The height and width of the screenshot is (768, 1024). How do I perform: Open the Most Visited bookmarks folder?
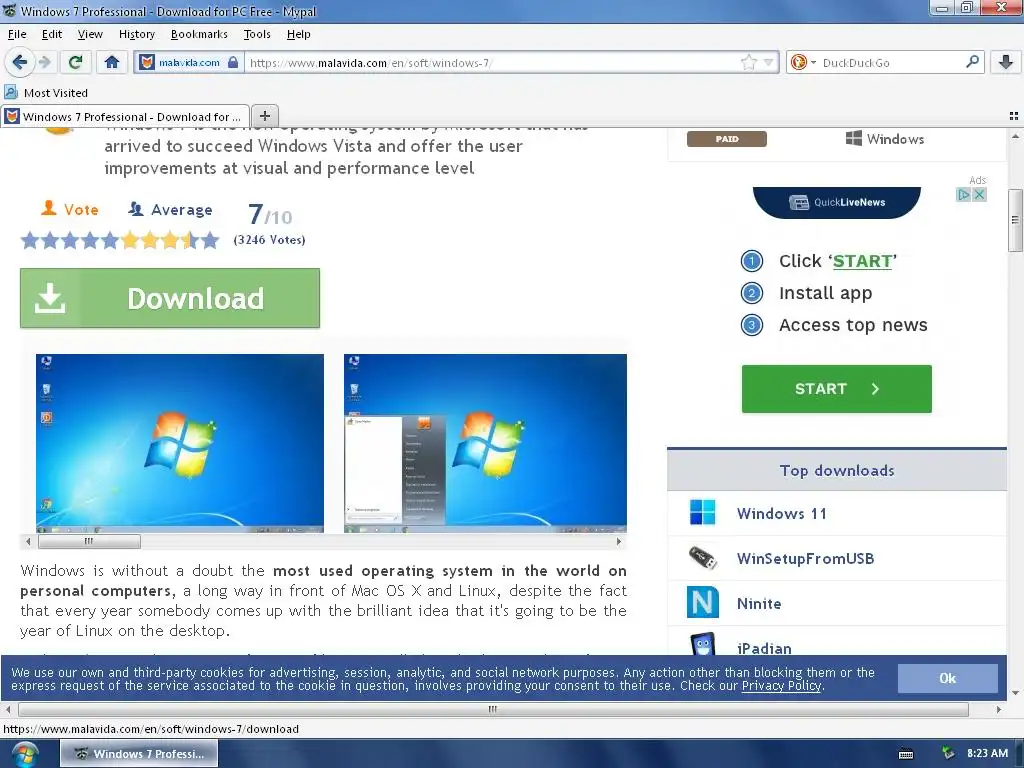tap(46, 93)
